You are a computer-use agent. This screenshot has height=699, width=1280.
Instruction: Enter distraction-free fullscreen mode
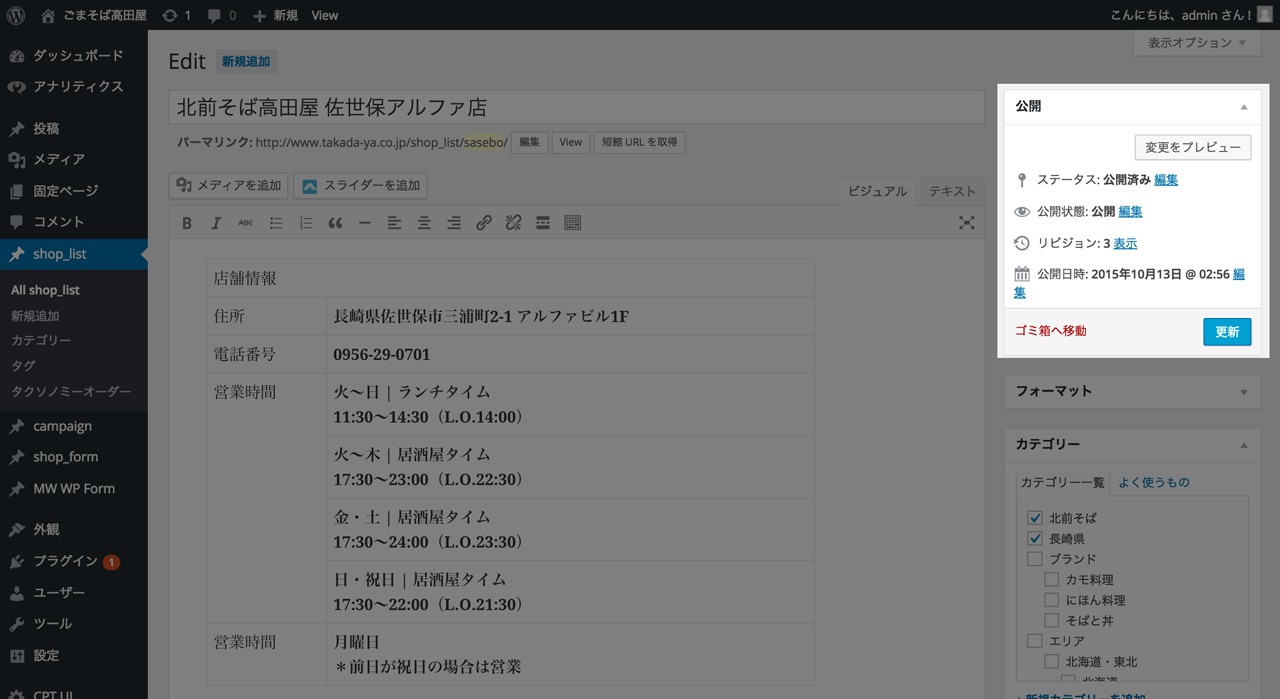pyautogui.click(x=966, y=223)
